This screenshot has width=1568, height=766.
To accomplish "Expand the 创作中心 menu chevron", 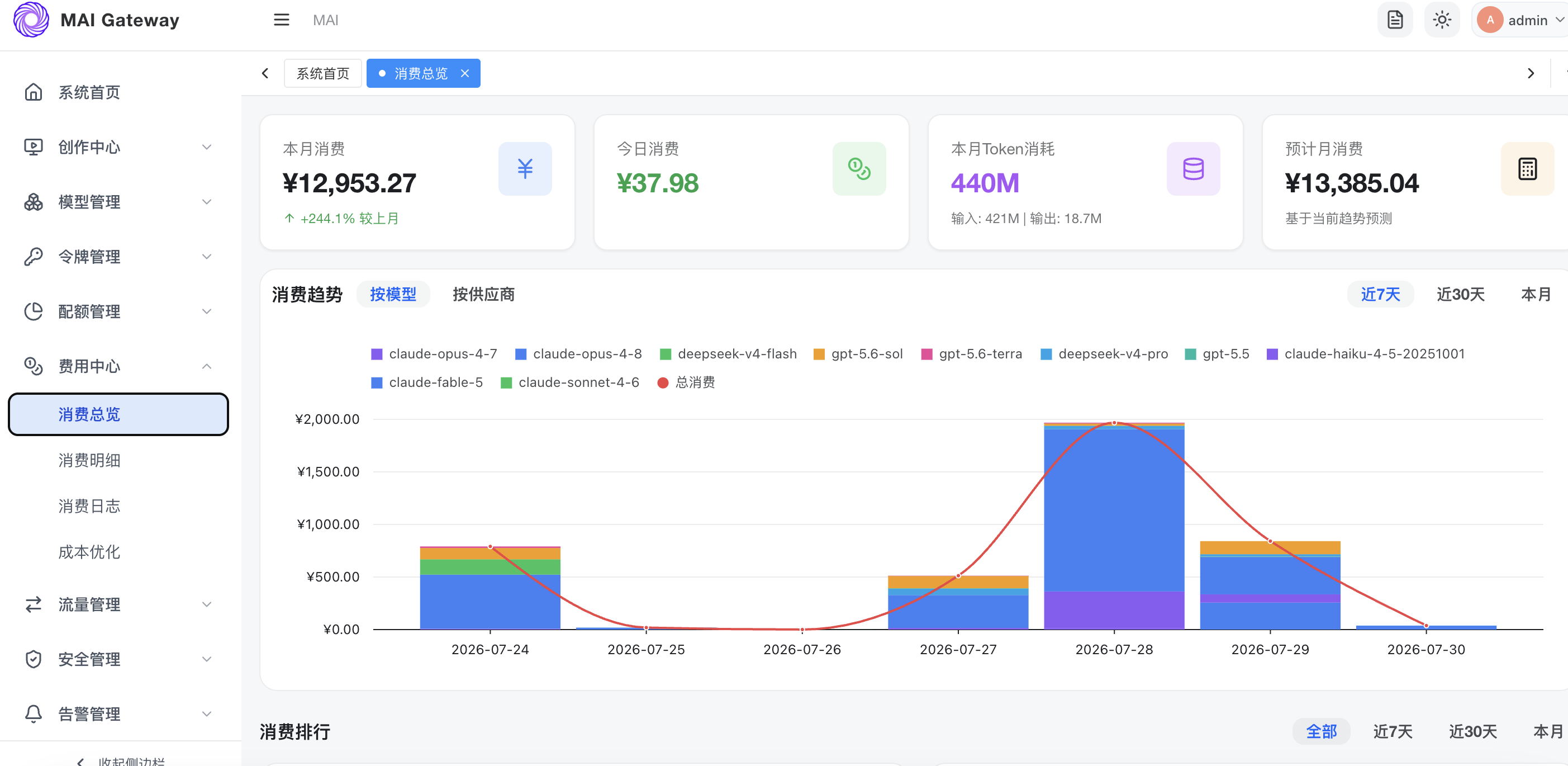I will click(207, 146).
